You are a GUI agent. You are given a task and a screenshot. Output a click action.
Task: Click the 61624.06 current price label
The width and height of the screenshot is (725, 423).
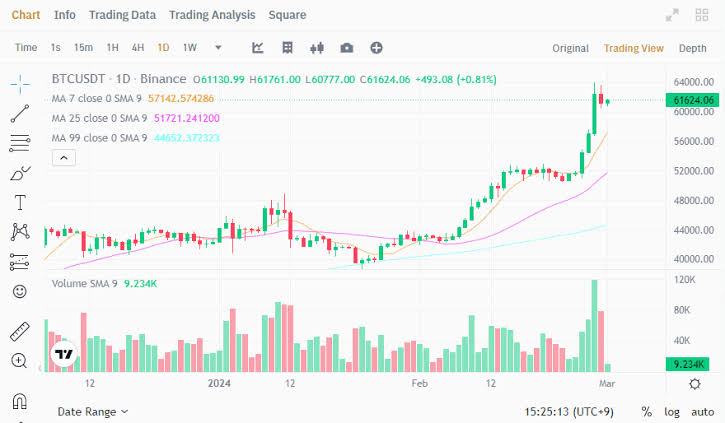693,100
